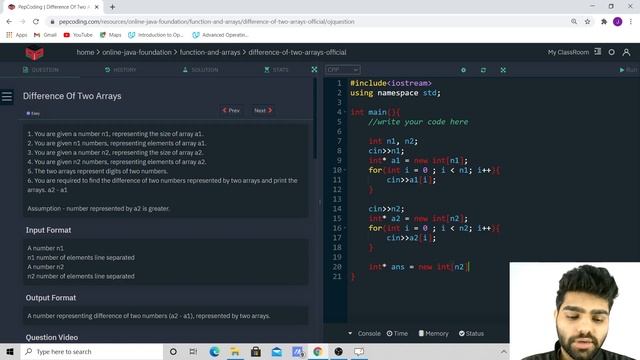Open File Explorer from taskbar
The image size is (640, 360).
point(235,351)
